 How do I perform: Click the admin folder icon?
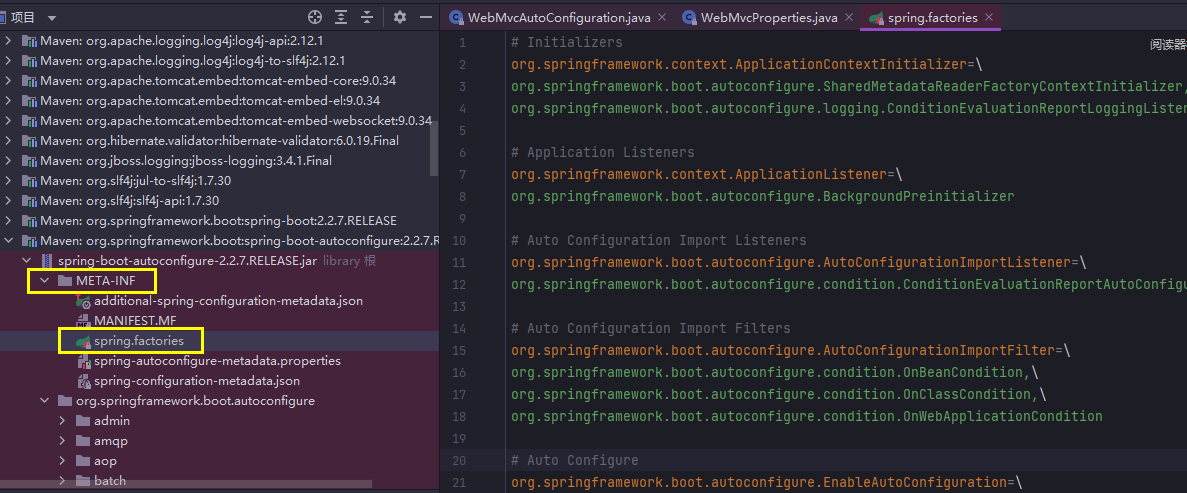83,421
